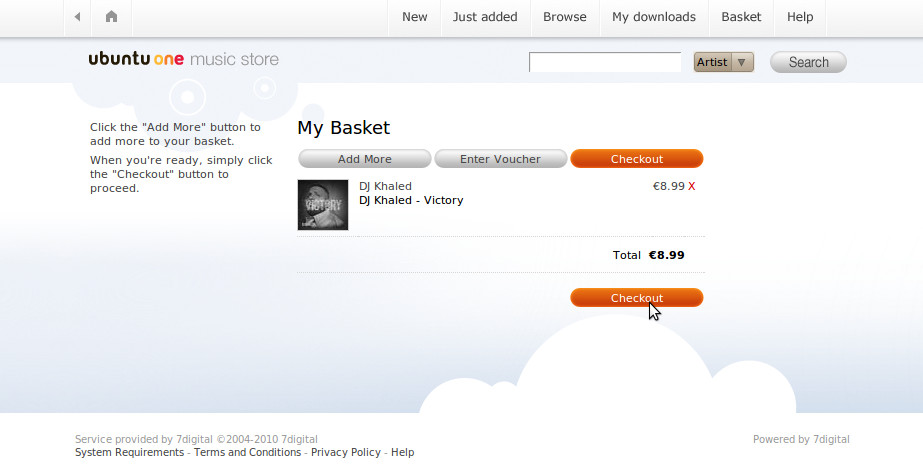Open the store home page icon

pyautogui.click(x=111, y=17)
